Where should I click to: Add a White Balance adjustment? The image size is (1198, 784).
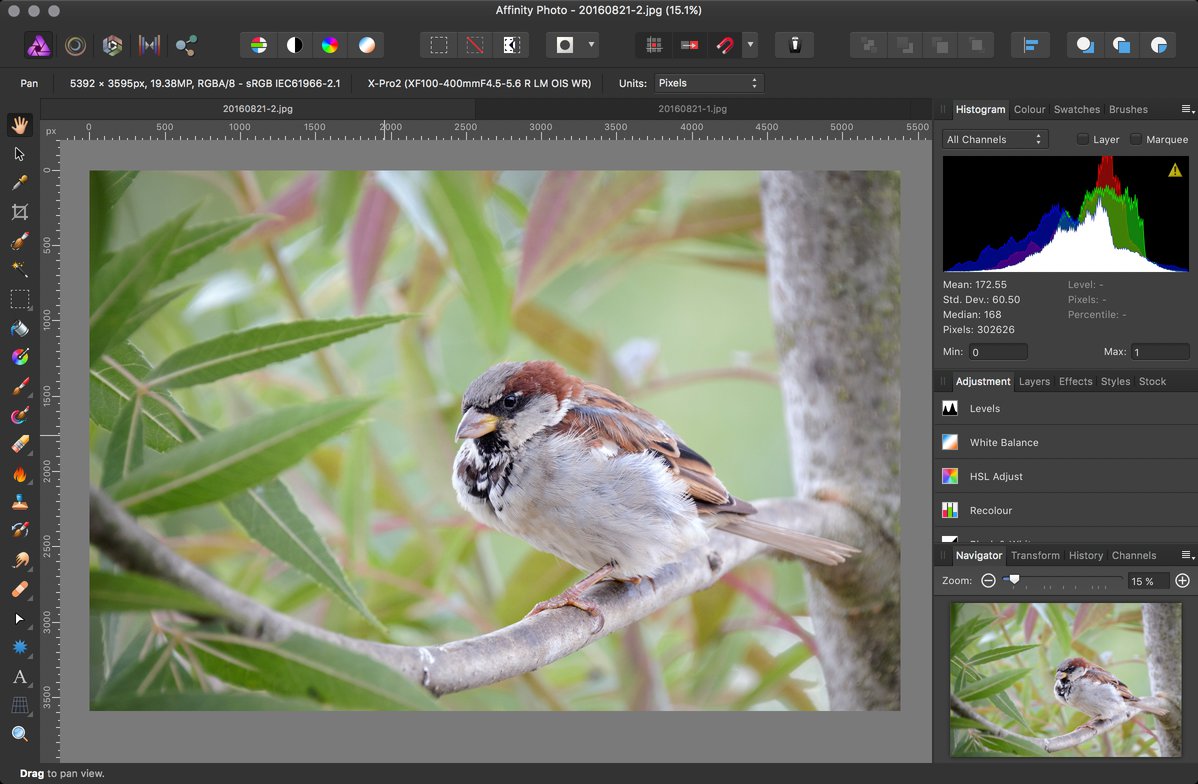[x=1065, y=442]
